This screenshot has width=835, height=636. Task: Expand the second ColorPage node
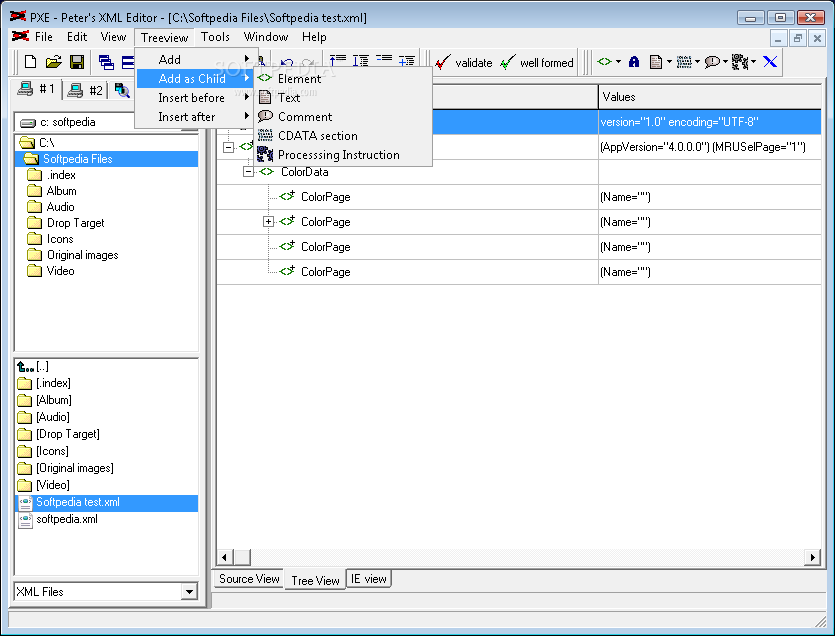(x=268, y=222)
